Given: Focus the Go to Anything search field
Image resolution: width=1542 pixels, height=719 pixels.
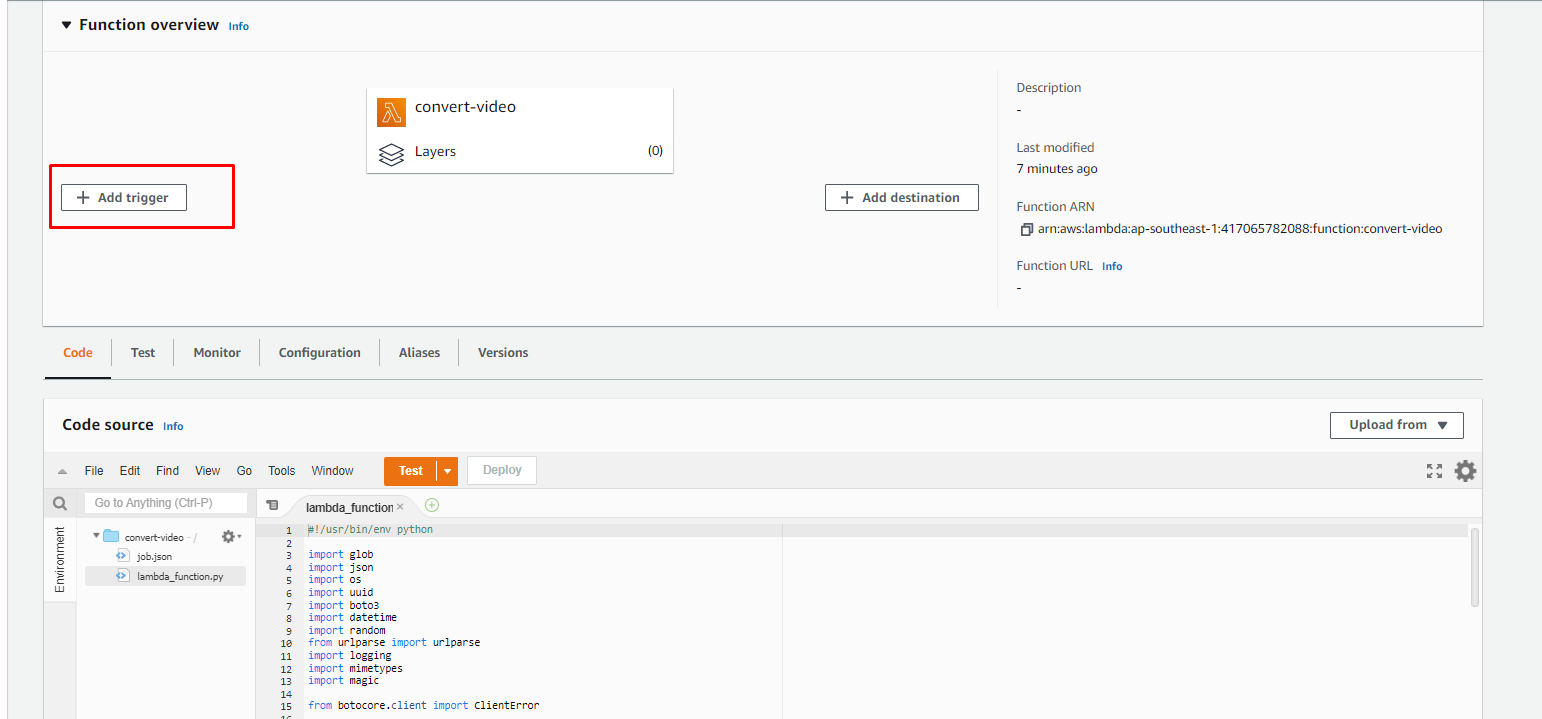Looking at the screenshot, I should tap(165, 503).
